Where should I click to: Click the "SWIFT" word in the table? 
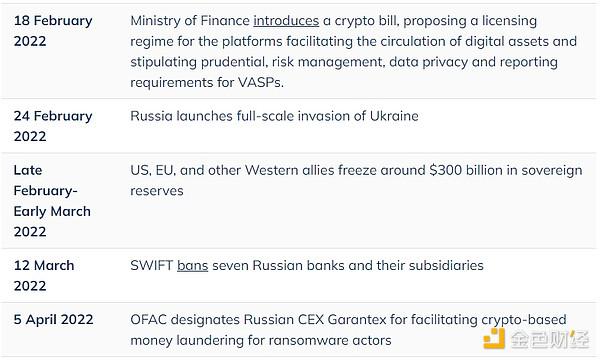click(x=152, y=266)
